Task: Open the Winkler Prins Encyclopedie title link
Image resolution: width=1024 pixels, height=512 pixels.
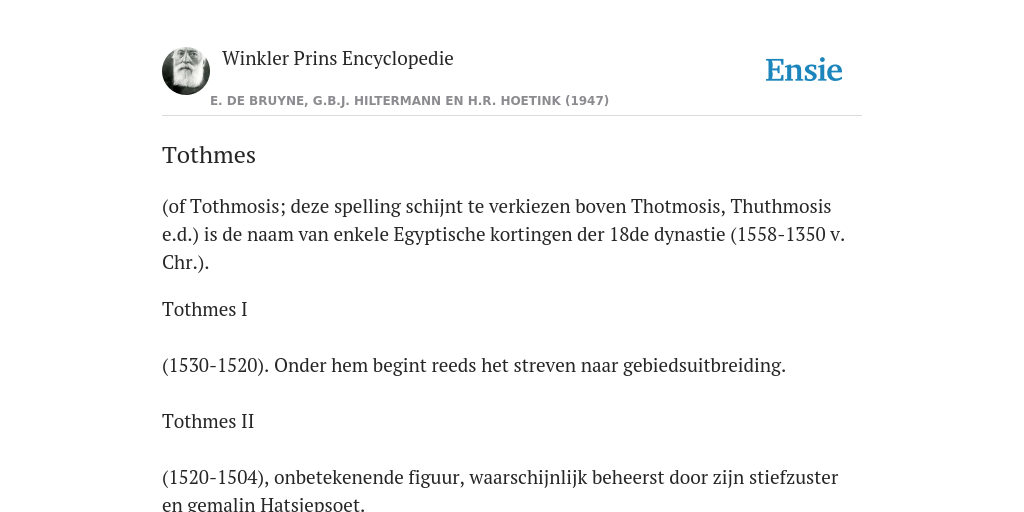Action: coord(338,58)
